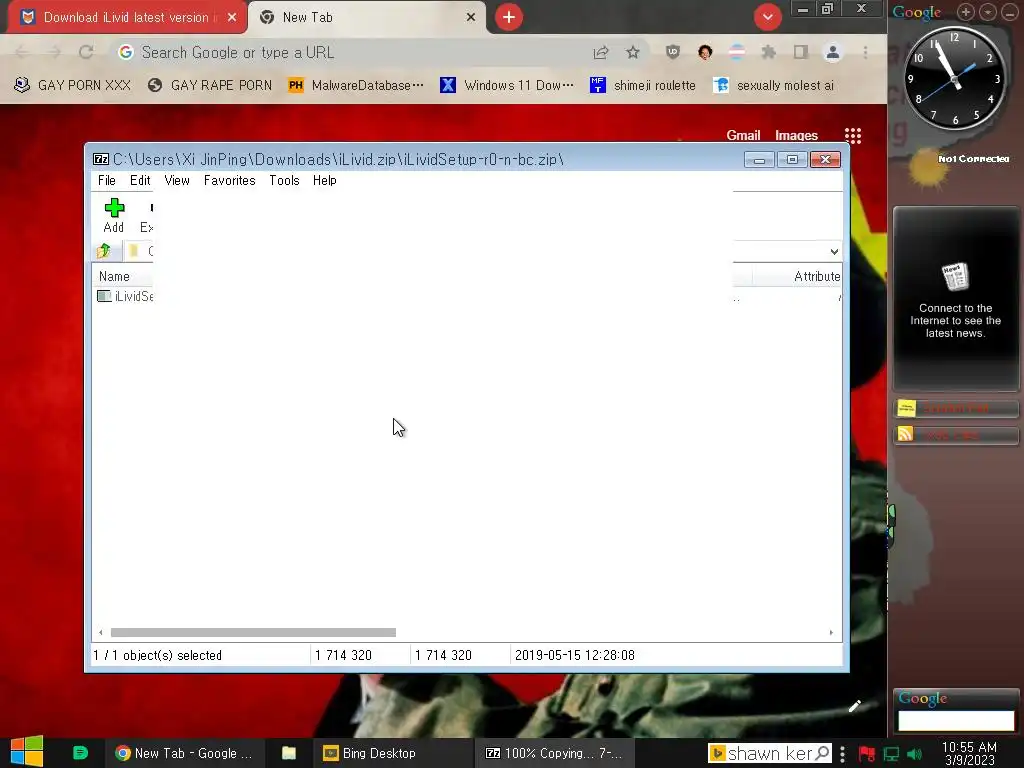The height and width of the screenshot is (768, 1024).
Task: Click the Google sidebar add gadget plus button
Action: pos(965,12)
